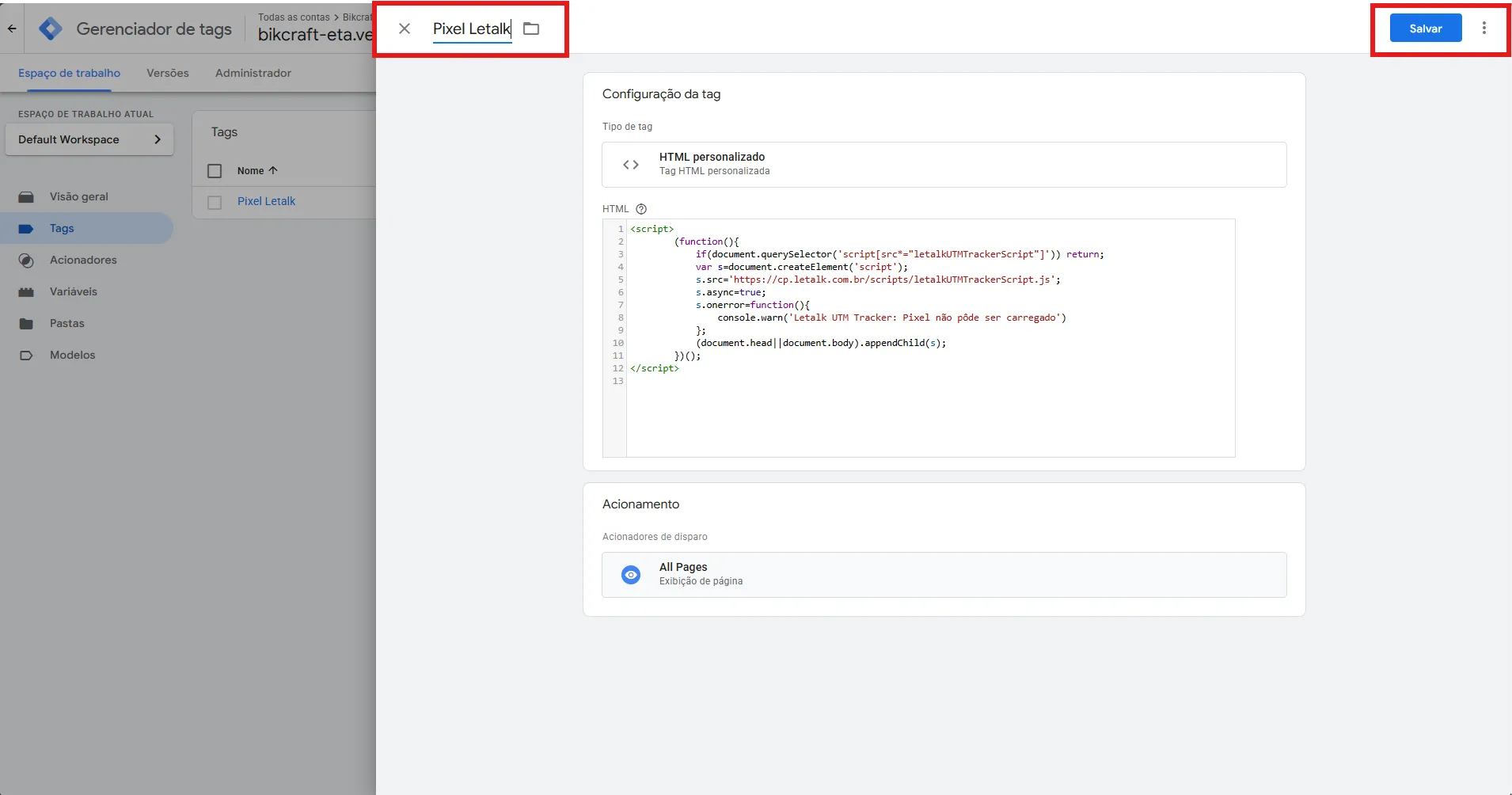Screen dimensions: 1512x795
Task: Click the All Pages trigger card
Action: (944, 575)
